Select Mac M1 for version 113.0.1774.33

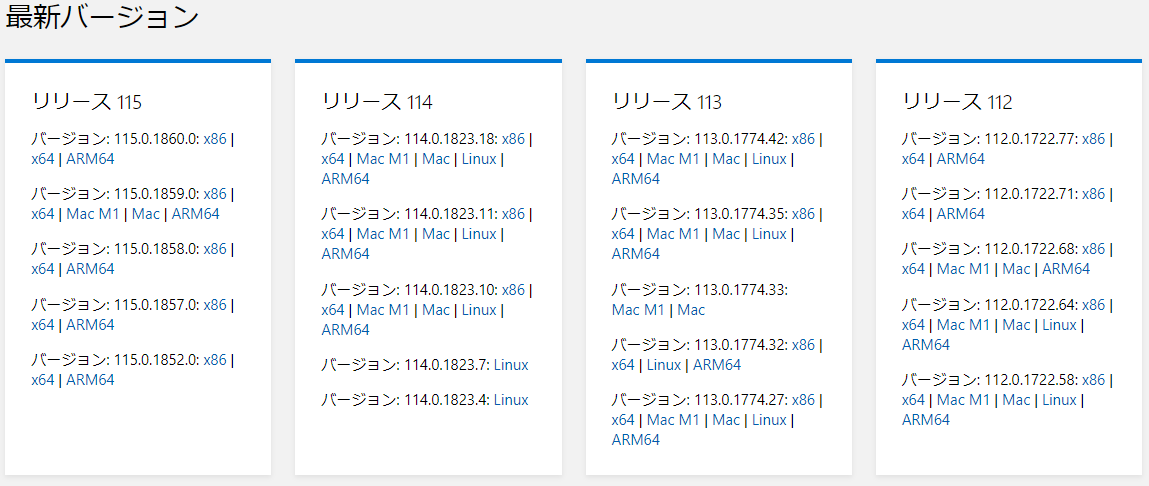[638, 310]
